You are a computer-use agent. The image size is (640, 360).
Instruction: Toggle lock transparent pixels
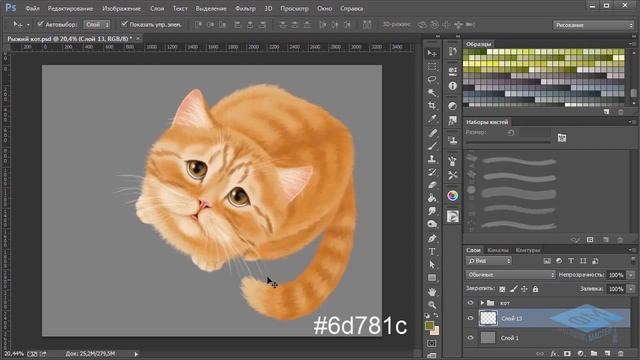[x=502, y=289]
